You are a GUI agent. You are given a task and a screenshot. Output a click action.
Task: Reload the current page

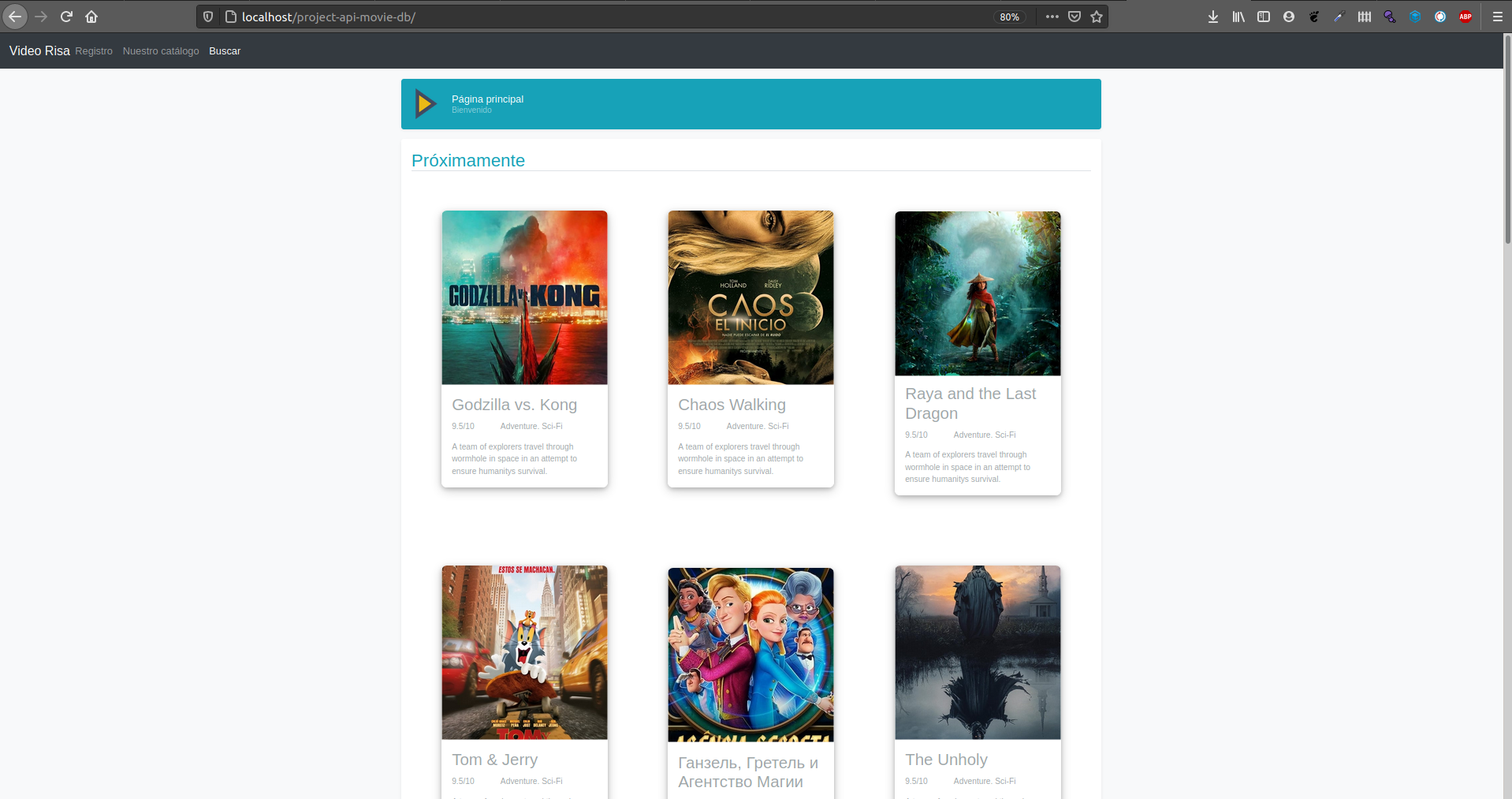pos(67,17)
